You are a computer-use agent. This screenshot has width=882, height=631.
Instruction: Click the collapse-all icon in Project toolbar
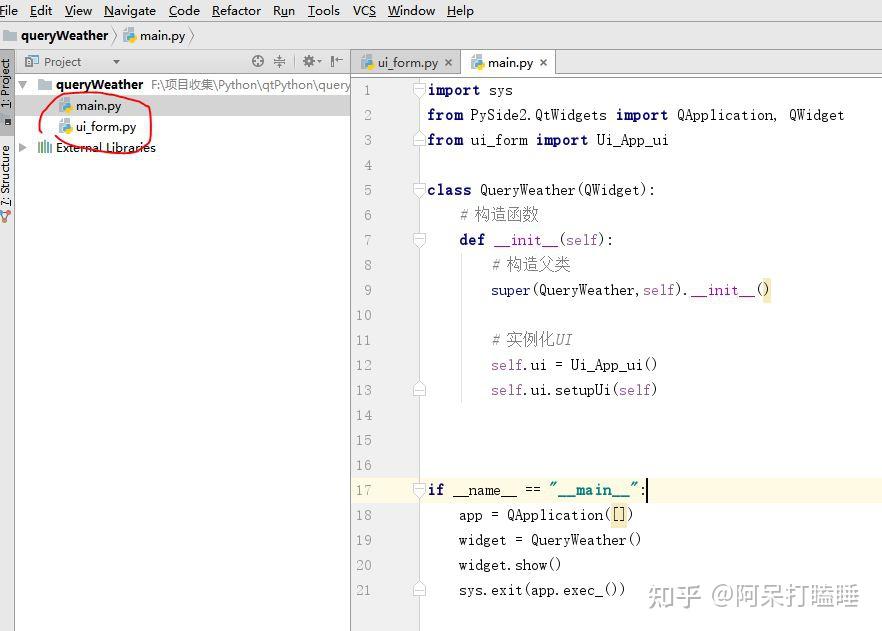[x=279, y=60]
